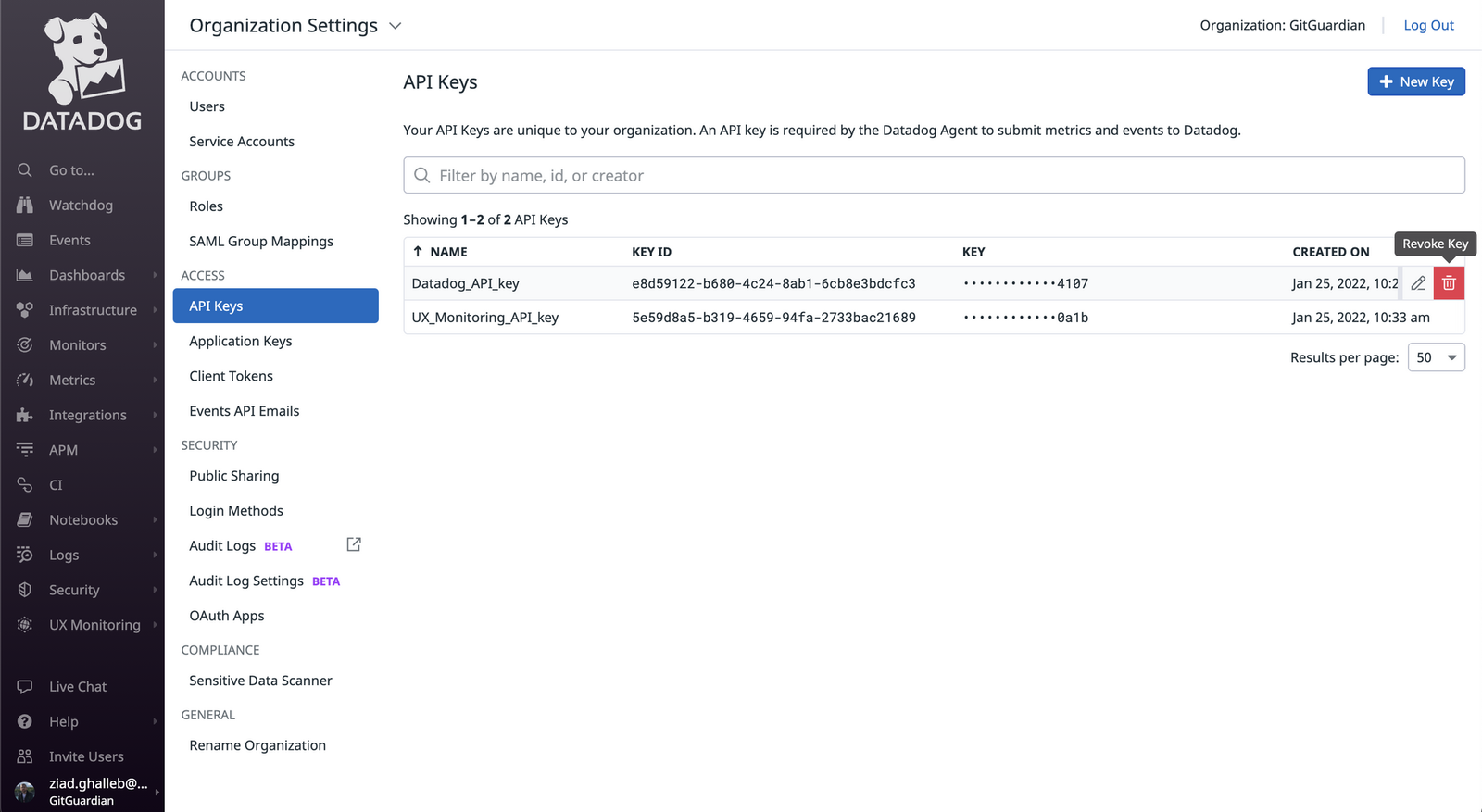
Task: Click the Log Out link
Action: pos(1429,25)
